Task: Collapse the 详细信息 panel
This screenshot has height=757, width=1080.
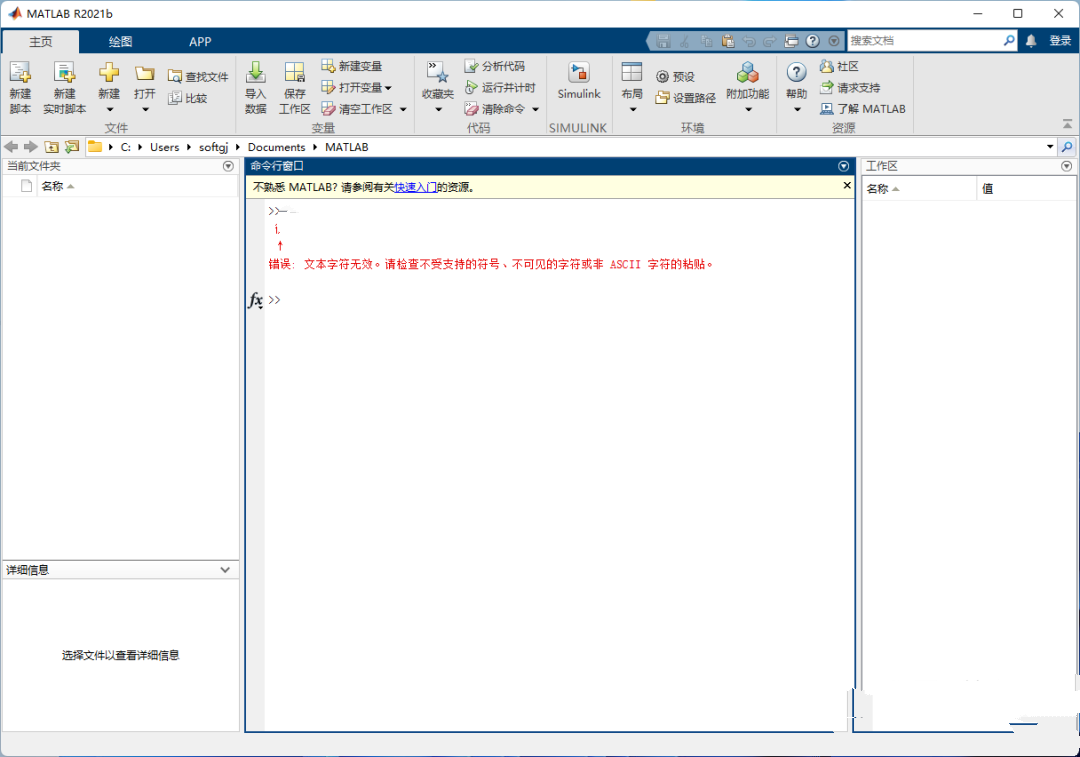Action: 225,570
